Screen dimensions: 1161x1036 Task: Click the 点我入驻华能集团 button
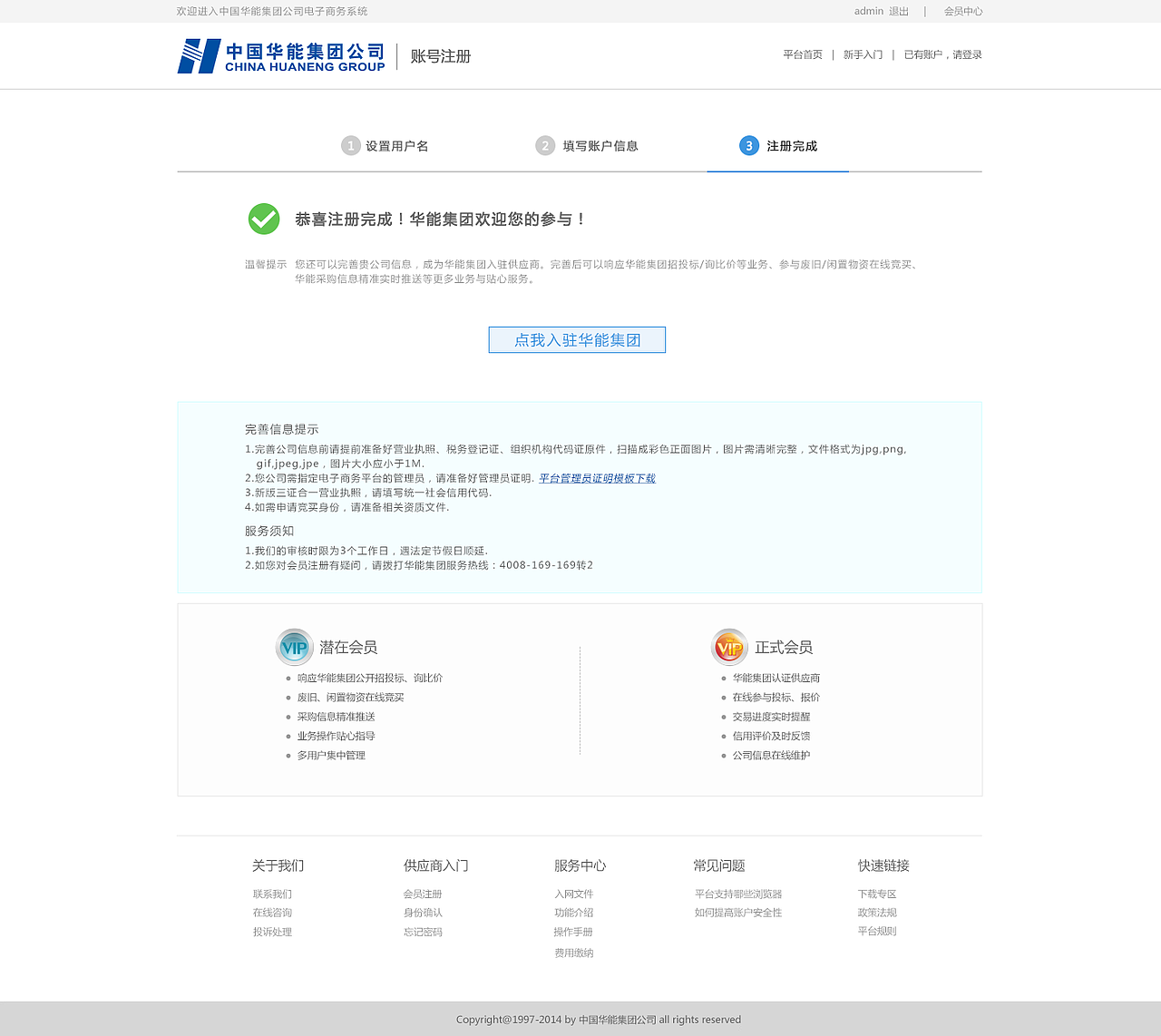(577, 339)
